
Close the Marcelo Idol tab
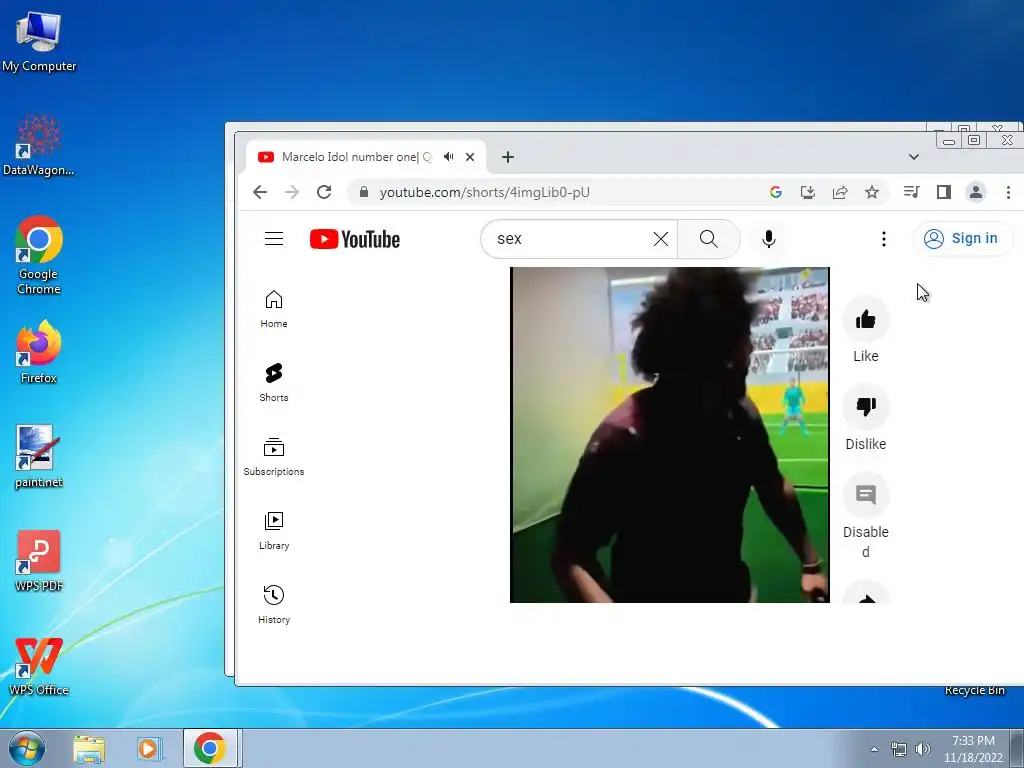point(470,157)
